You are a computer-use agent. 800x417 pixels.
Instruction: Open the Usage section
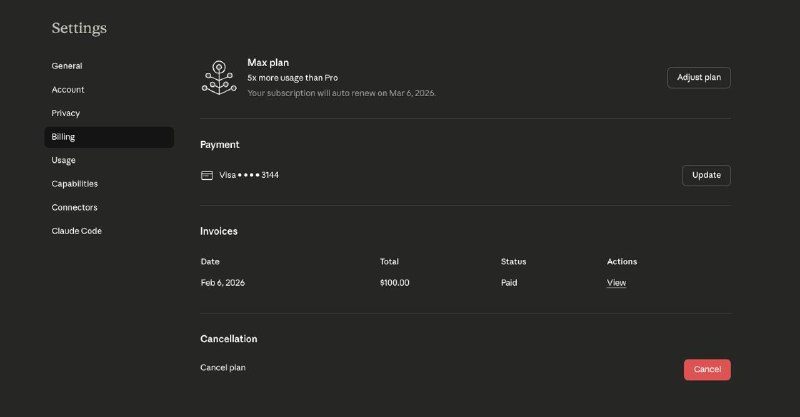coord(63,160)
